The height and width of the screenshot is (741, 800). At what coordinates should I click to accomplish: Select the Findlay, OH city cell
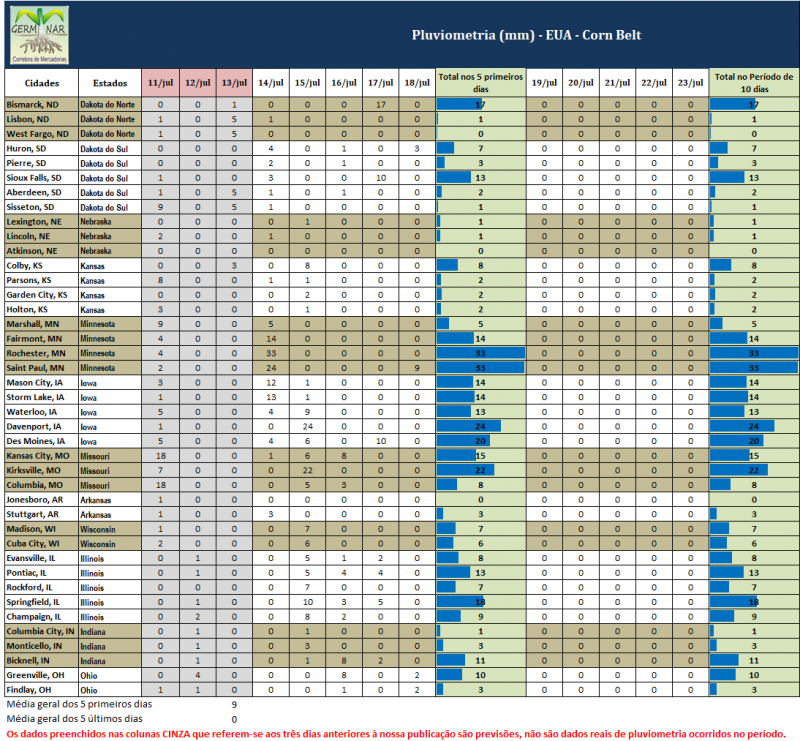tap(41, 689)
